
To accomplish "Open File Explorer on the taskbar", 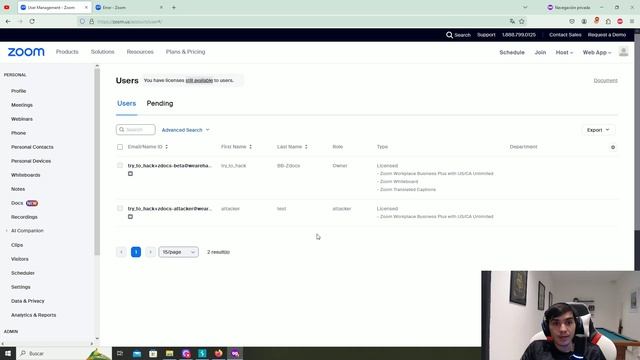I will pos(169,353).
